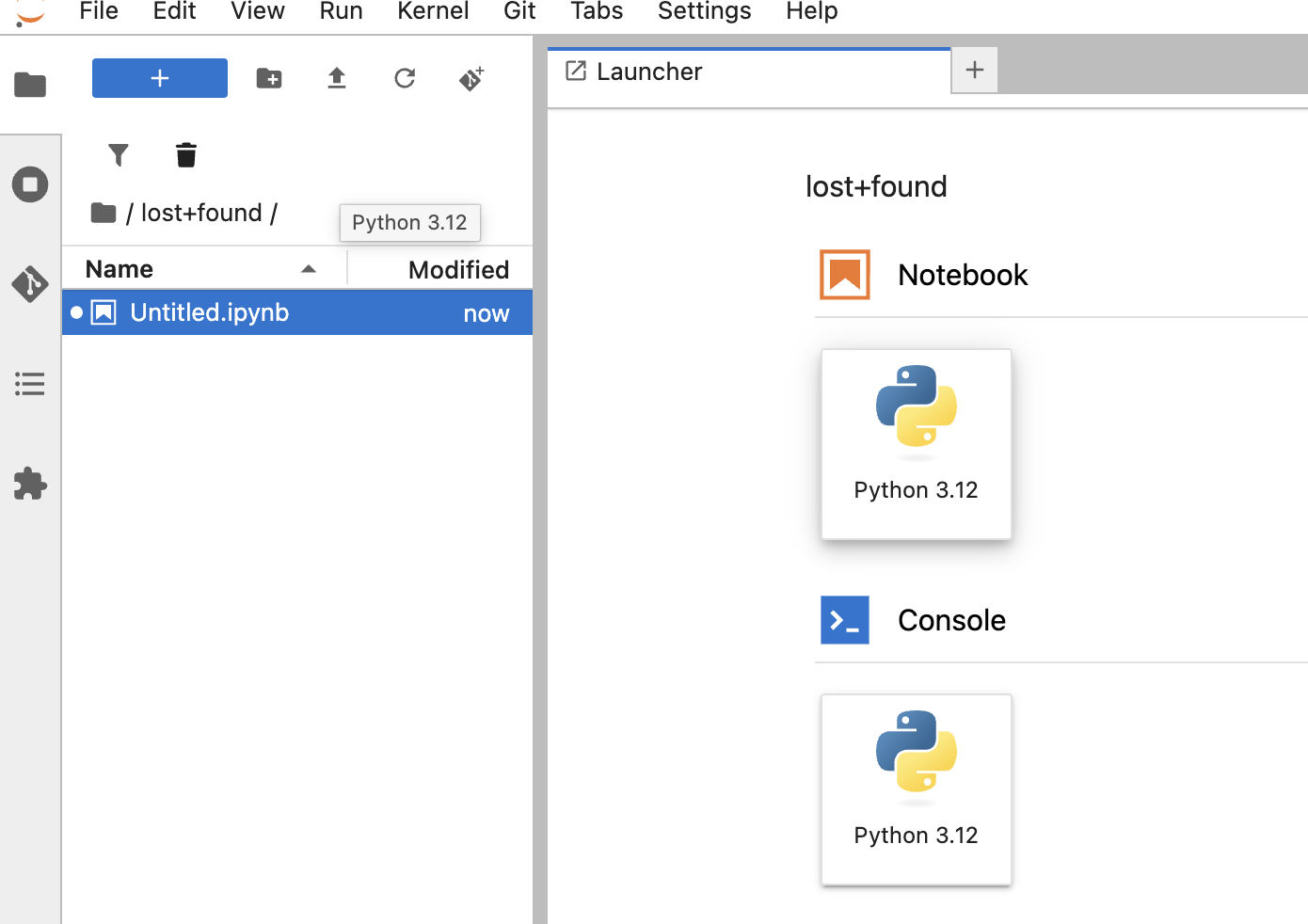Click the blue new launcher button
1308x924 pixels.
point(160,78)
